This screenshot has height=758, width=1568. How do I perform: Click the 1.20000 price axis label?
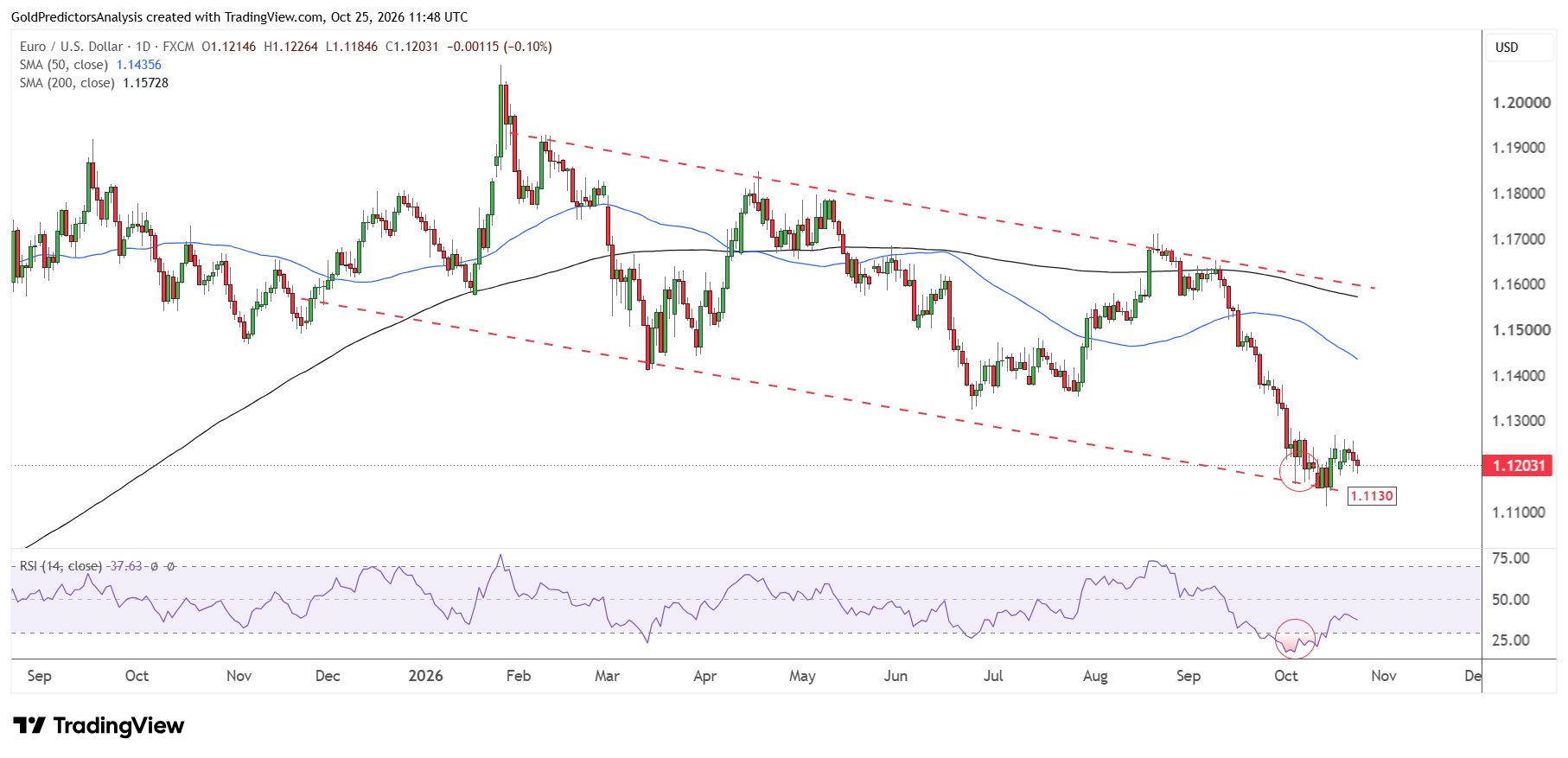point(1521,103)
